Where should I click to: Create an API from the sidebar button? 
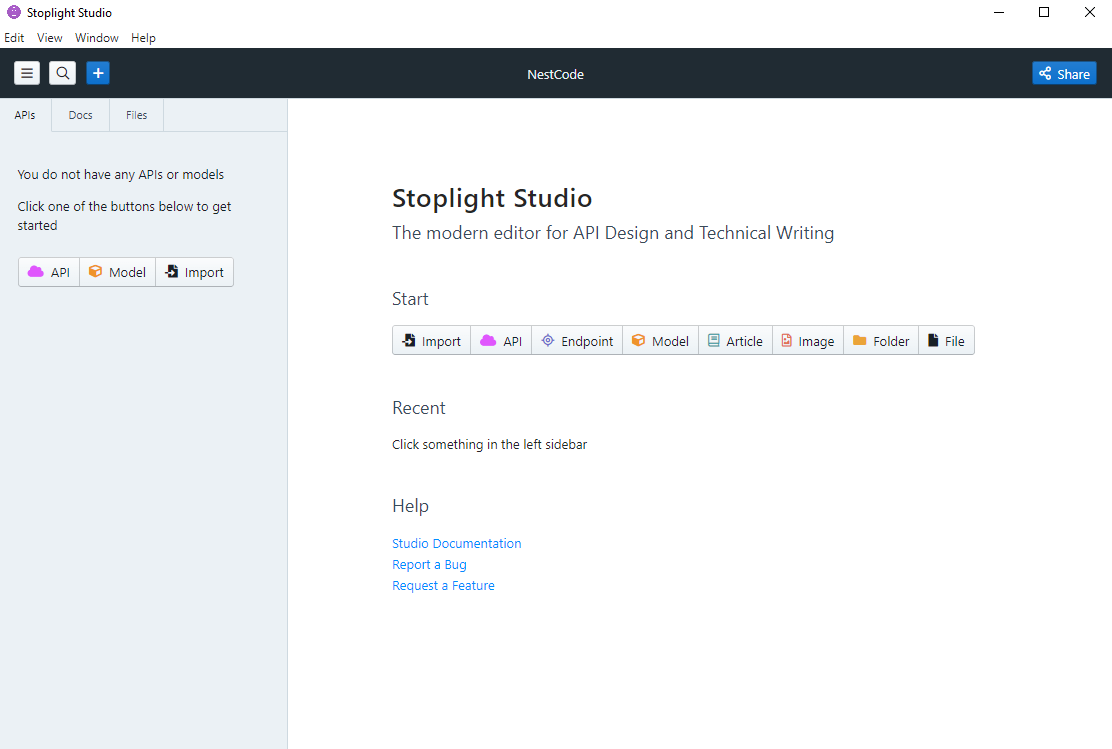[x=49, y=272]
